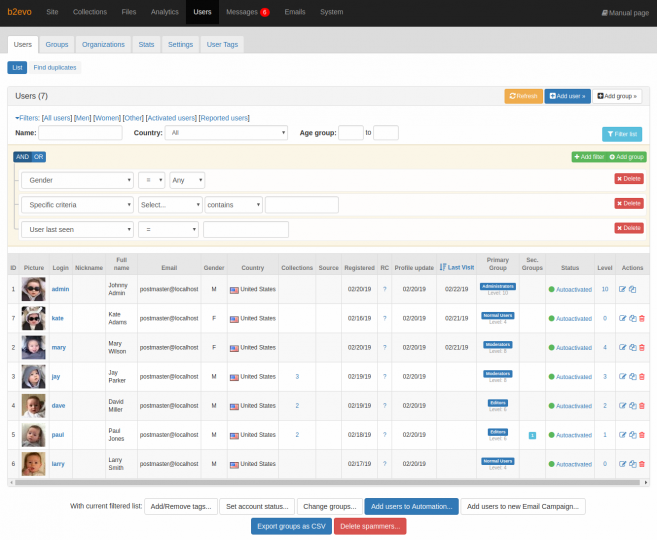Click the green status dot for admin
657x540 pixels.
tap(551, 289)
